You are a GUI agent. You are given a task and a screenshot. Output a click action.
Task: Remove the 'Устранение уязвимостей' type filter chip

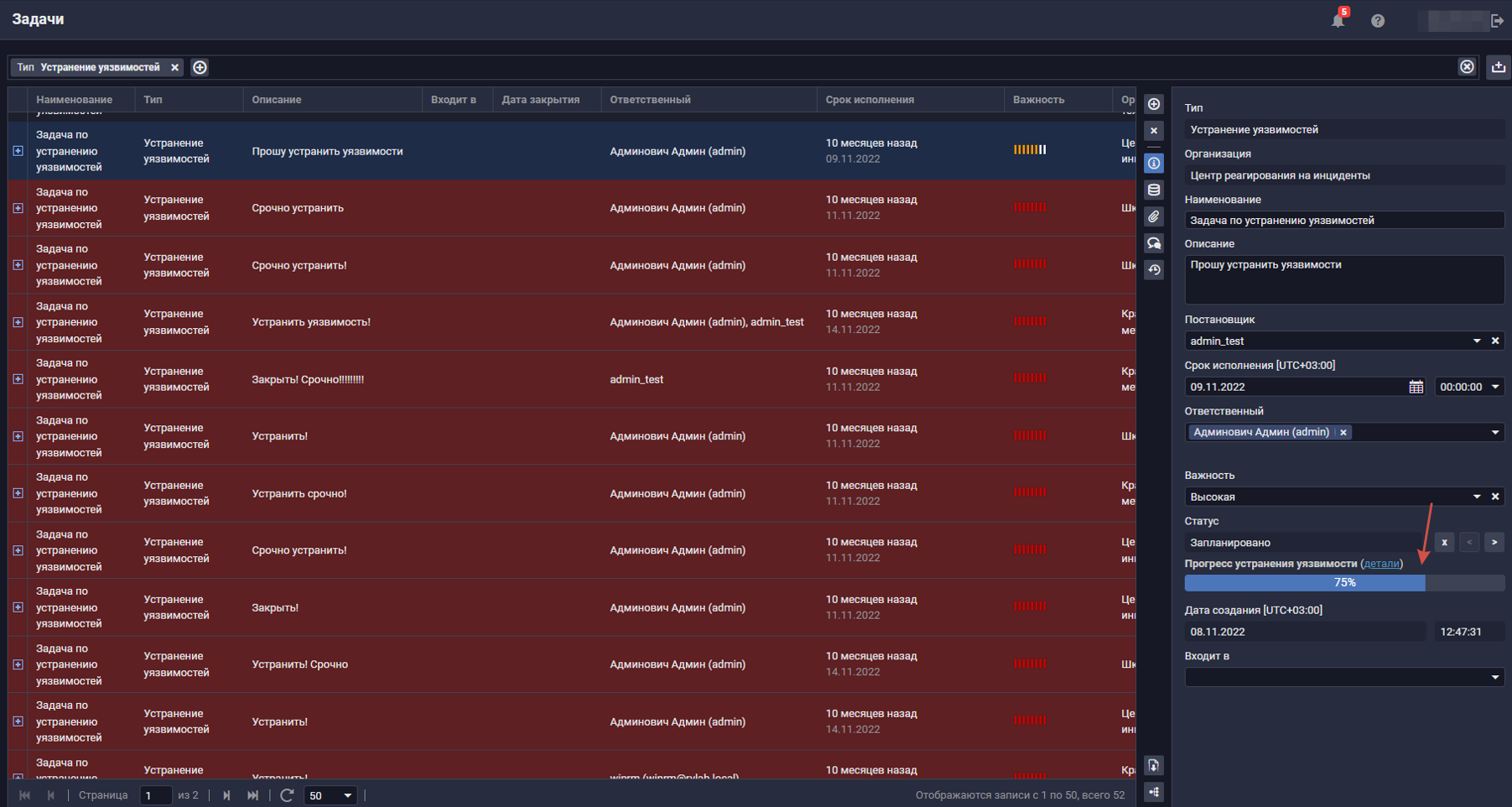tap(174, 67)
